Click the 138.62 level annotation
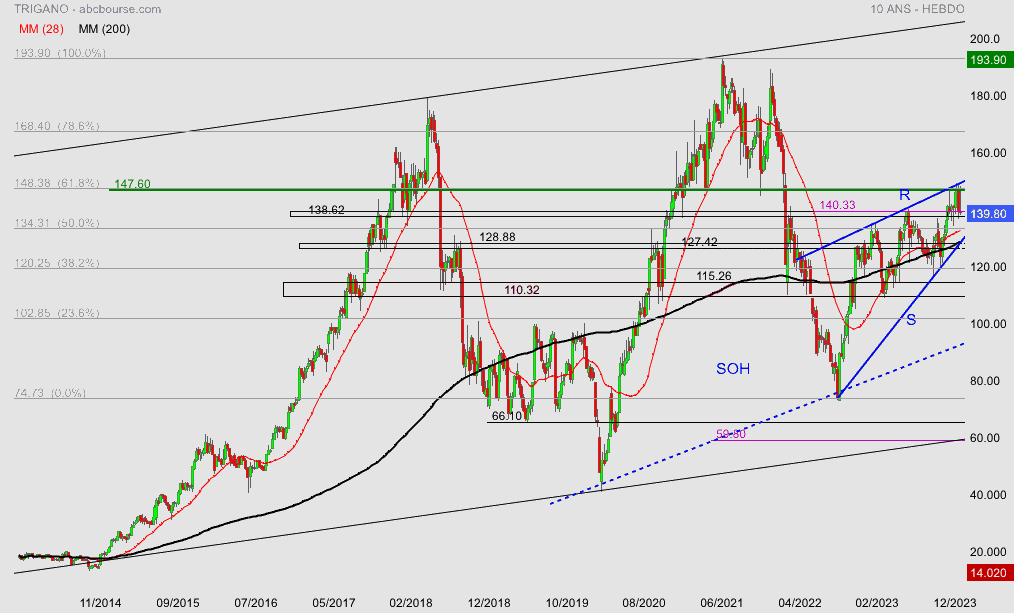The image size is (1014, 613). click(x=327, y=210)
